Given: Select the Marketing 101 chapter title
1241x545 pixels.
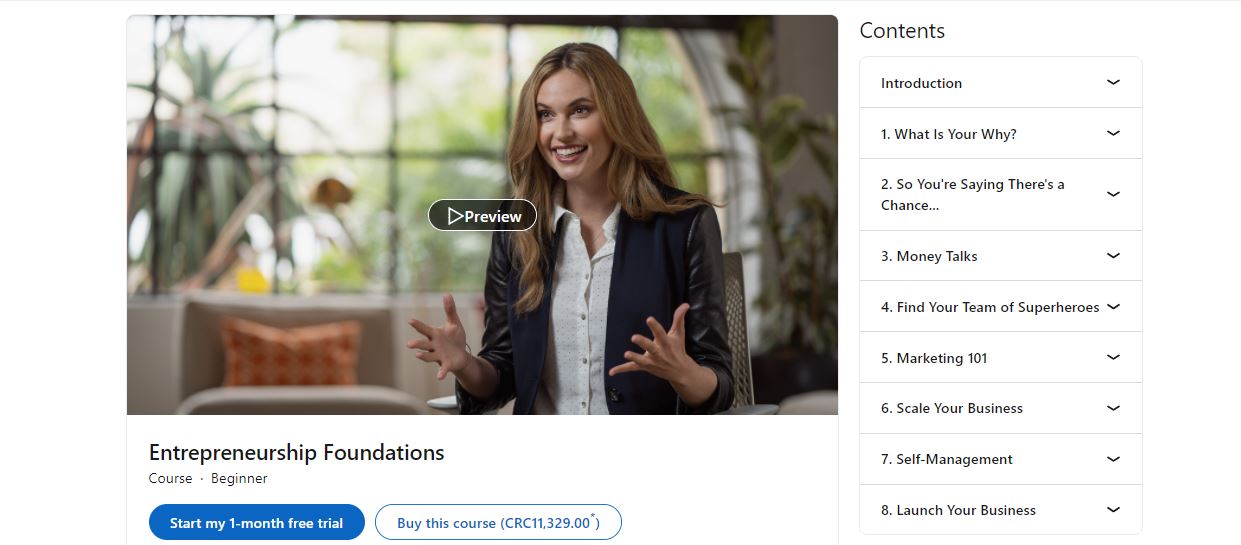Looking at the screenshot, I should 934,358.
